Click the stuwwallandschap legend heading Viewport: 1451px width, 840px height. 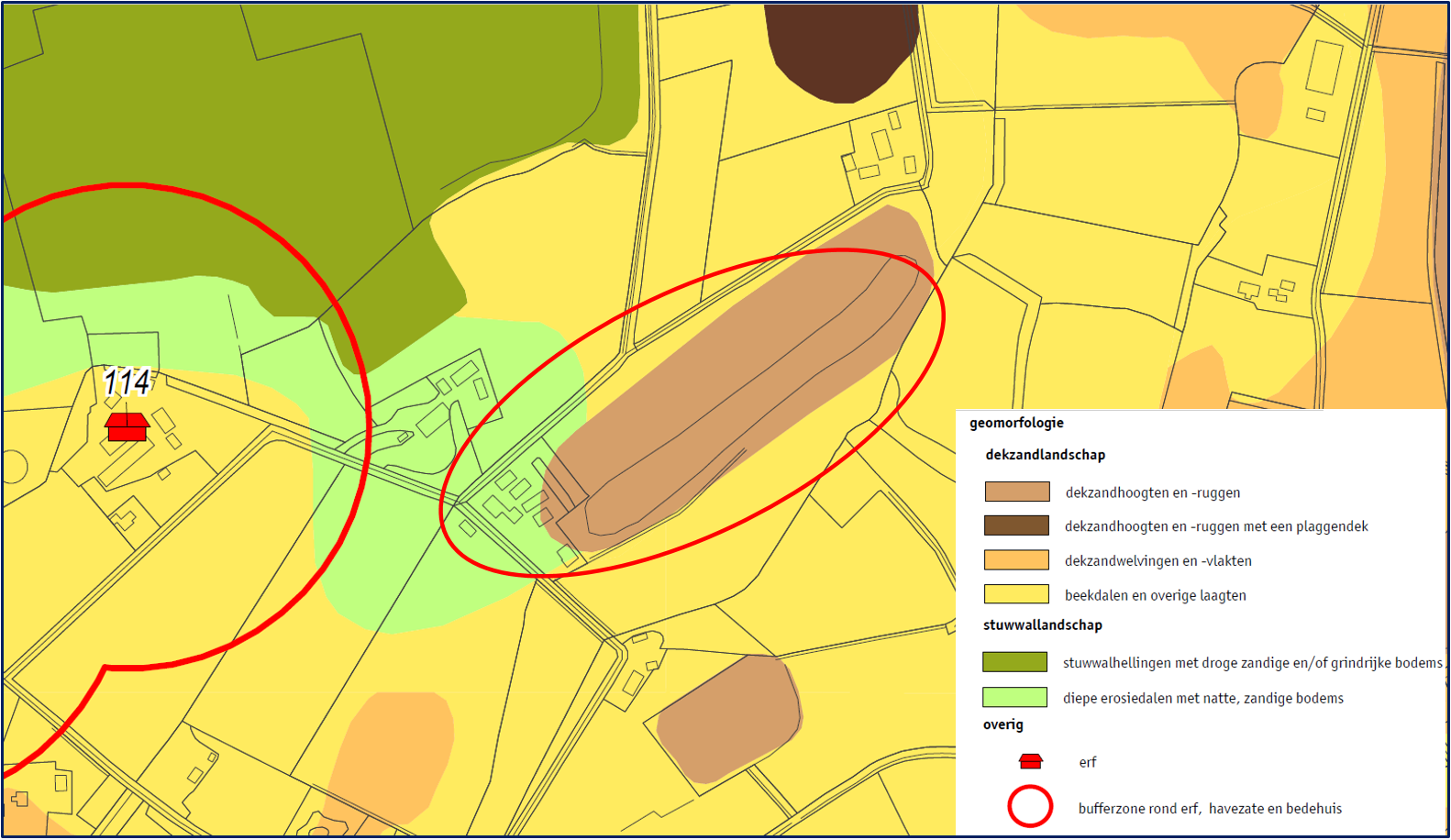[1043, 625]
